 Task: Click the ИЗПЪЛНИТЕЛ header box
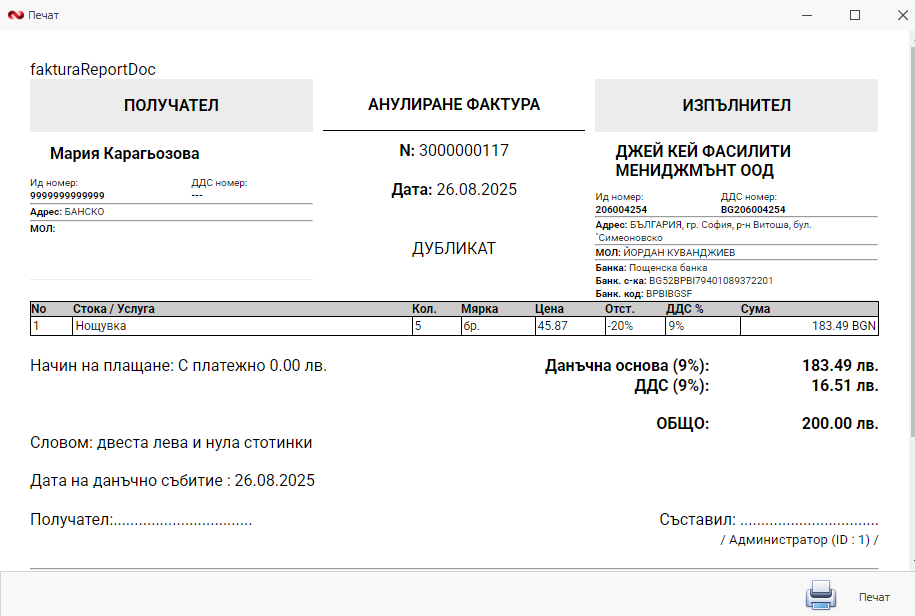(x=736, y=106)
